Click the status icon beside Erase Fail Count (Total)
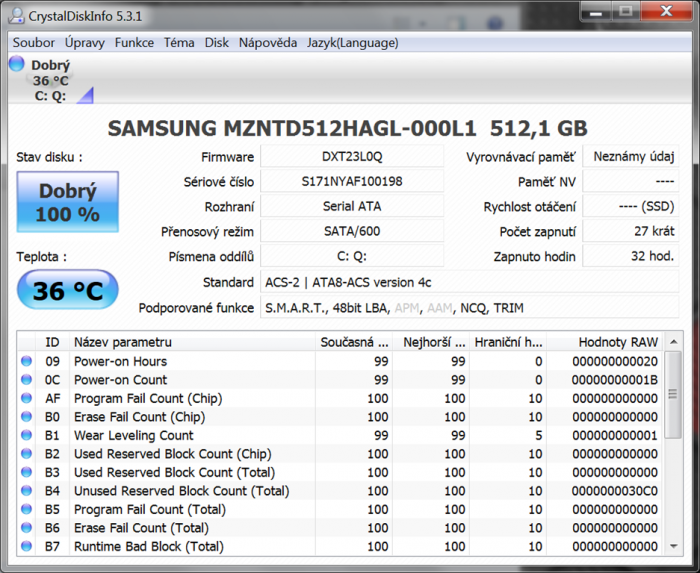 26,528
